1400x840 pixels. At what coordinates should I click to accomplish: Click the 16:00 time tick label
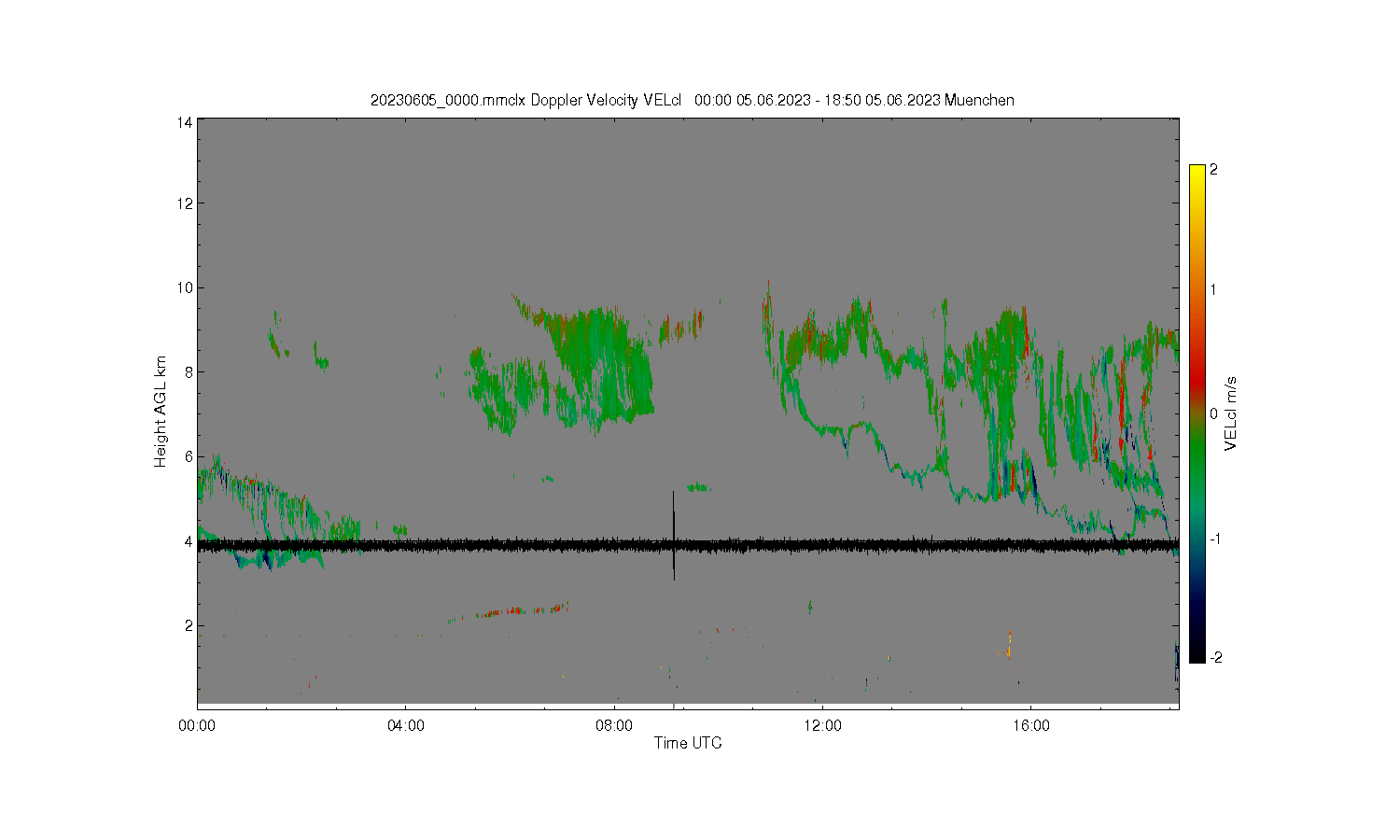1030,725
